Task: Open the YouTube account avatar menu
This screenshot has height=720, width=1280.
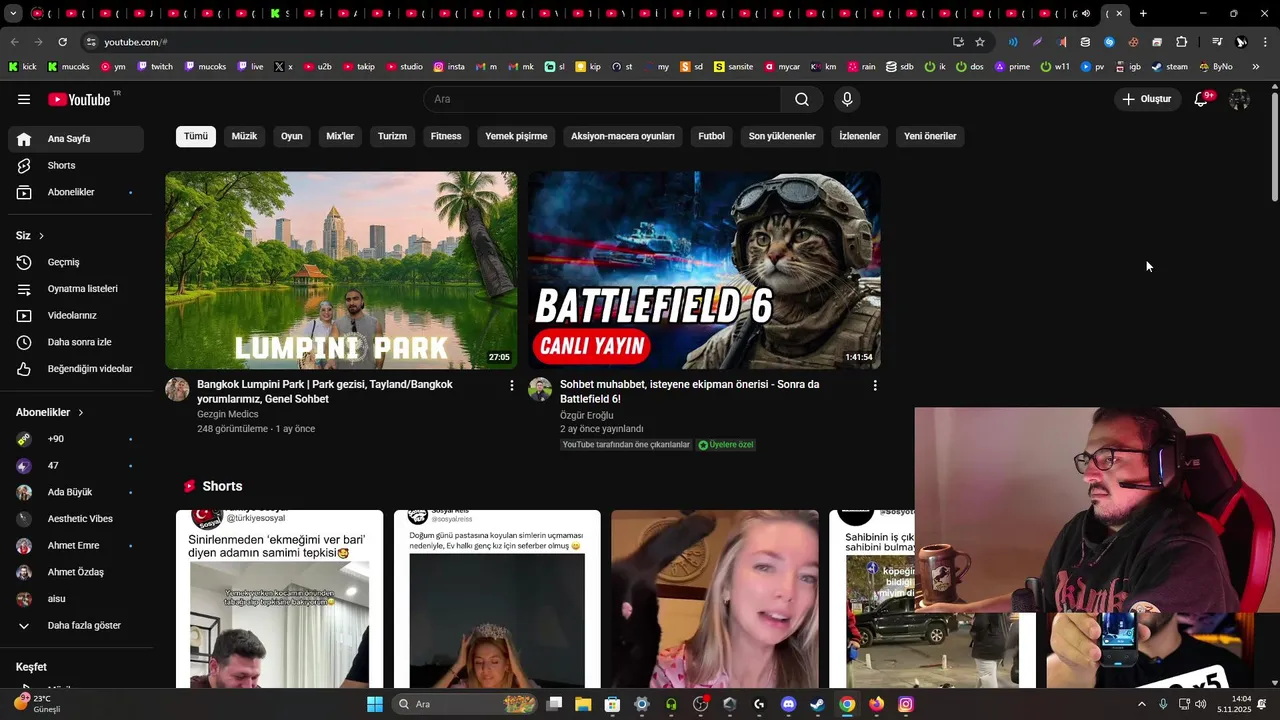Action: point(1239,99)
